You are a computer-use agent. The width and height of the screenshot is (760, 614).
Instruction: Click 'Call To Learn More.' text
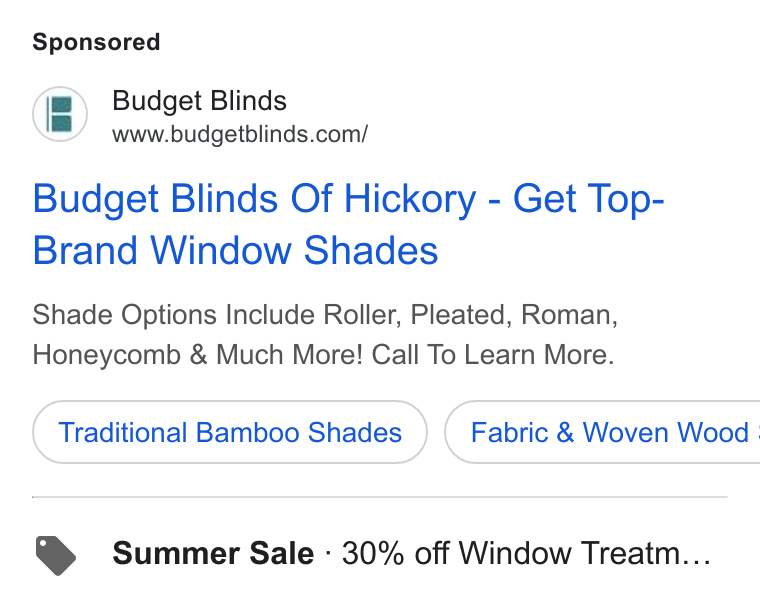tap(493, 354)
